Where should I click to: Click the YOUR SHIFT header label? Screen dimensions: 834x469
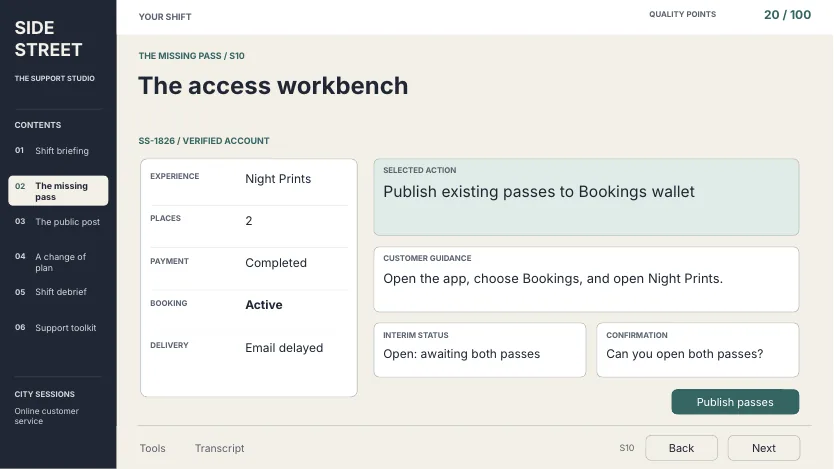click(165, 17)
